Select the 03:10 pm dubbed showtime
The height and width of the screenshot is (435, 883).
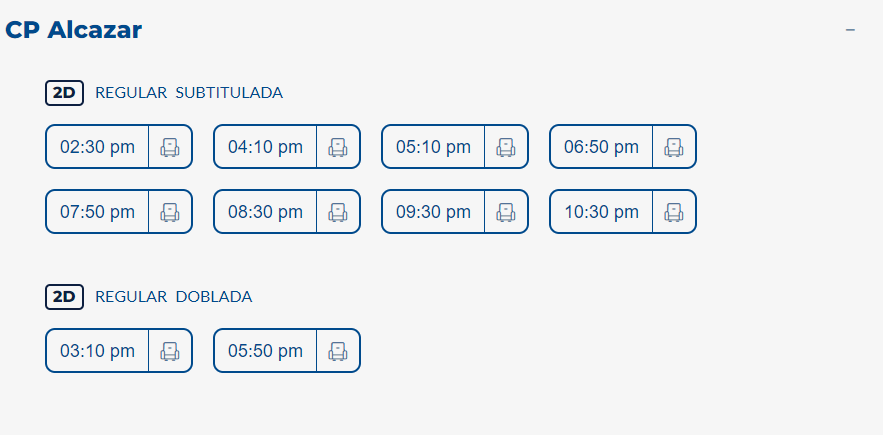point(97,351)
